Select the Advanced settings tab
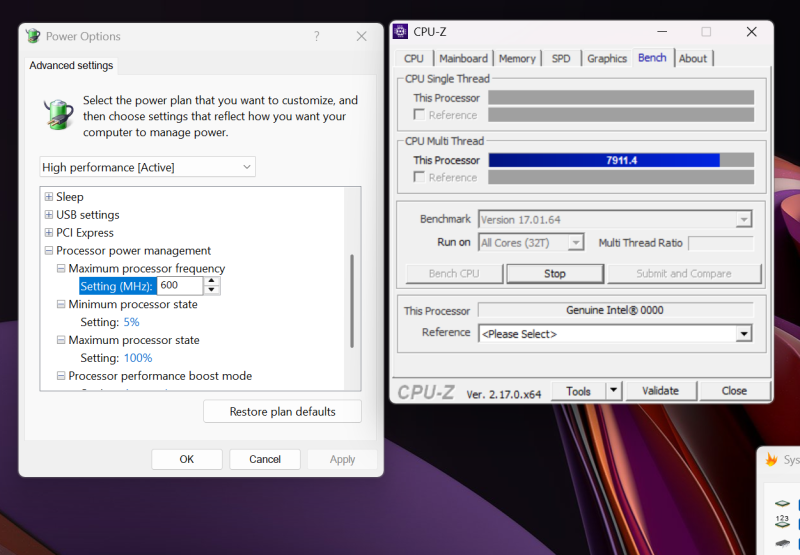Screen dimensions: 800x555 pos(71,65)
